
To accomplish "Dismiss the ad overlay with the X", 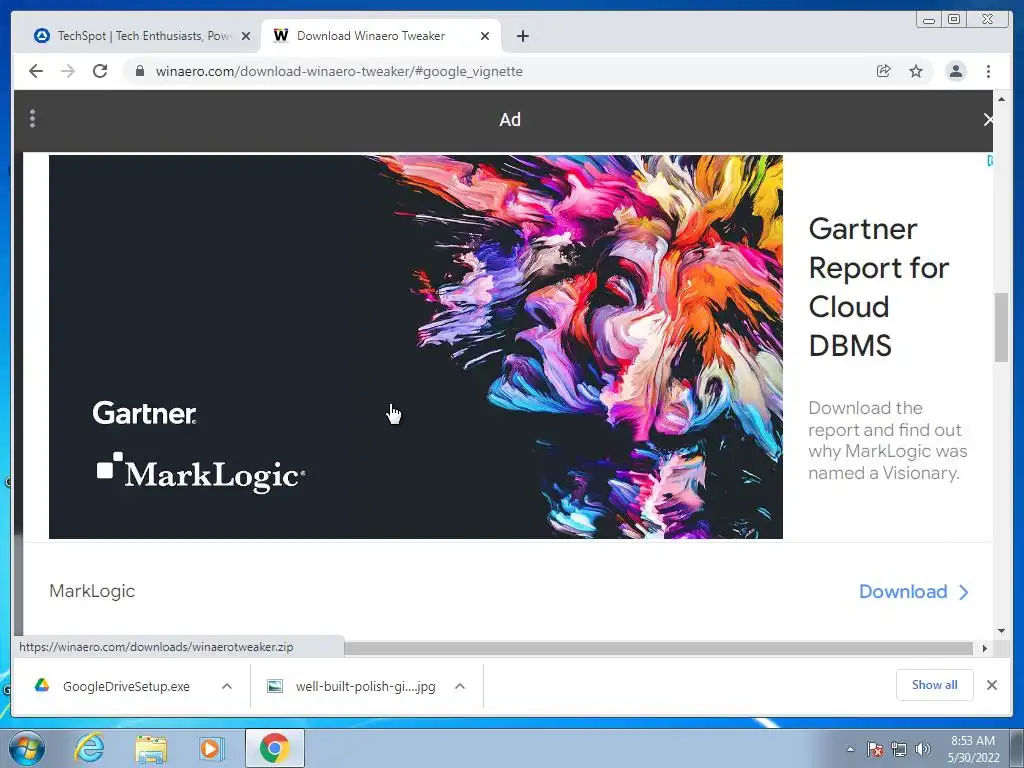I will pyautogui.click(x=988, y=120).
